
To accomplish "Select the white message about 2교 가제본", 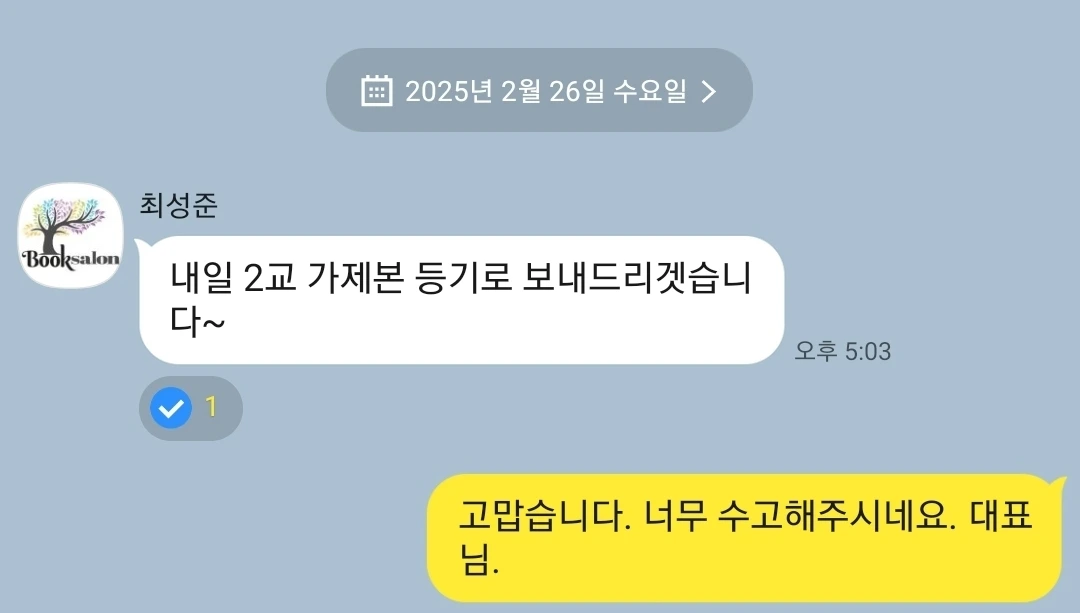I will click(x=461, y=300).
